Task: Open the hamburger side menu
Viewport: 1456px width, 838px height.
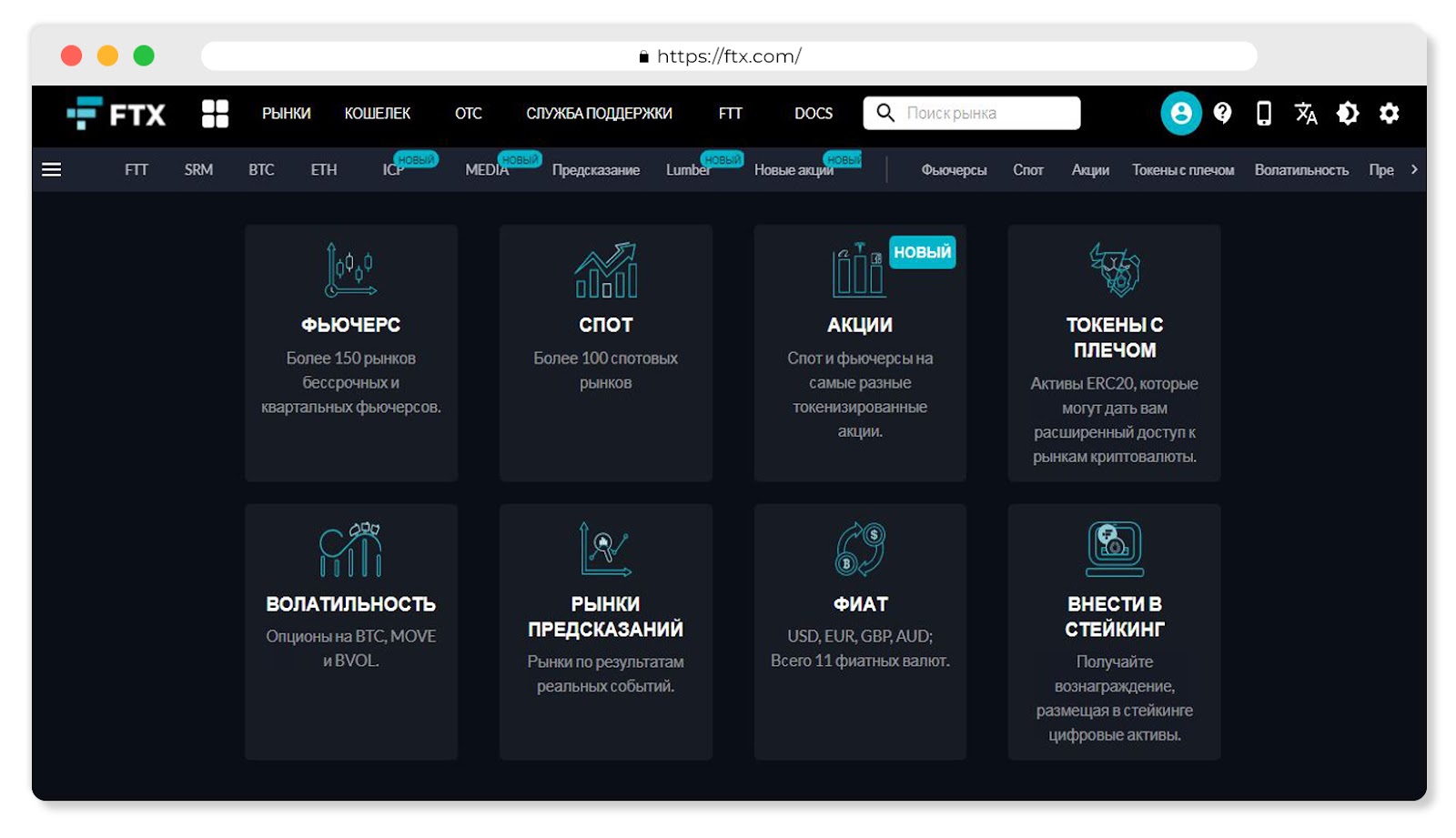Action: (52, 169)
